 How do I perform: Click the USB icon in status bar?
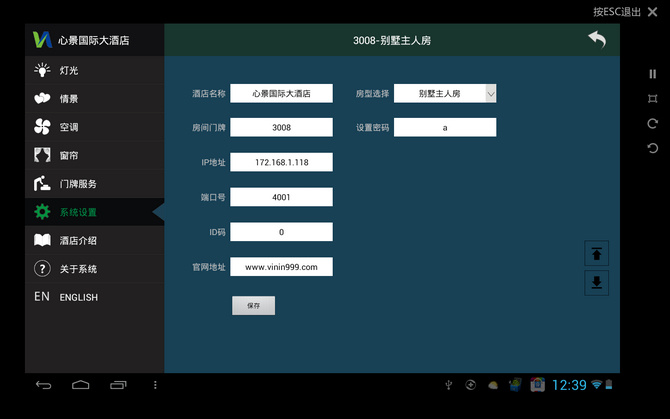[x=449, y=385]
